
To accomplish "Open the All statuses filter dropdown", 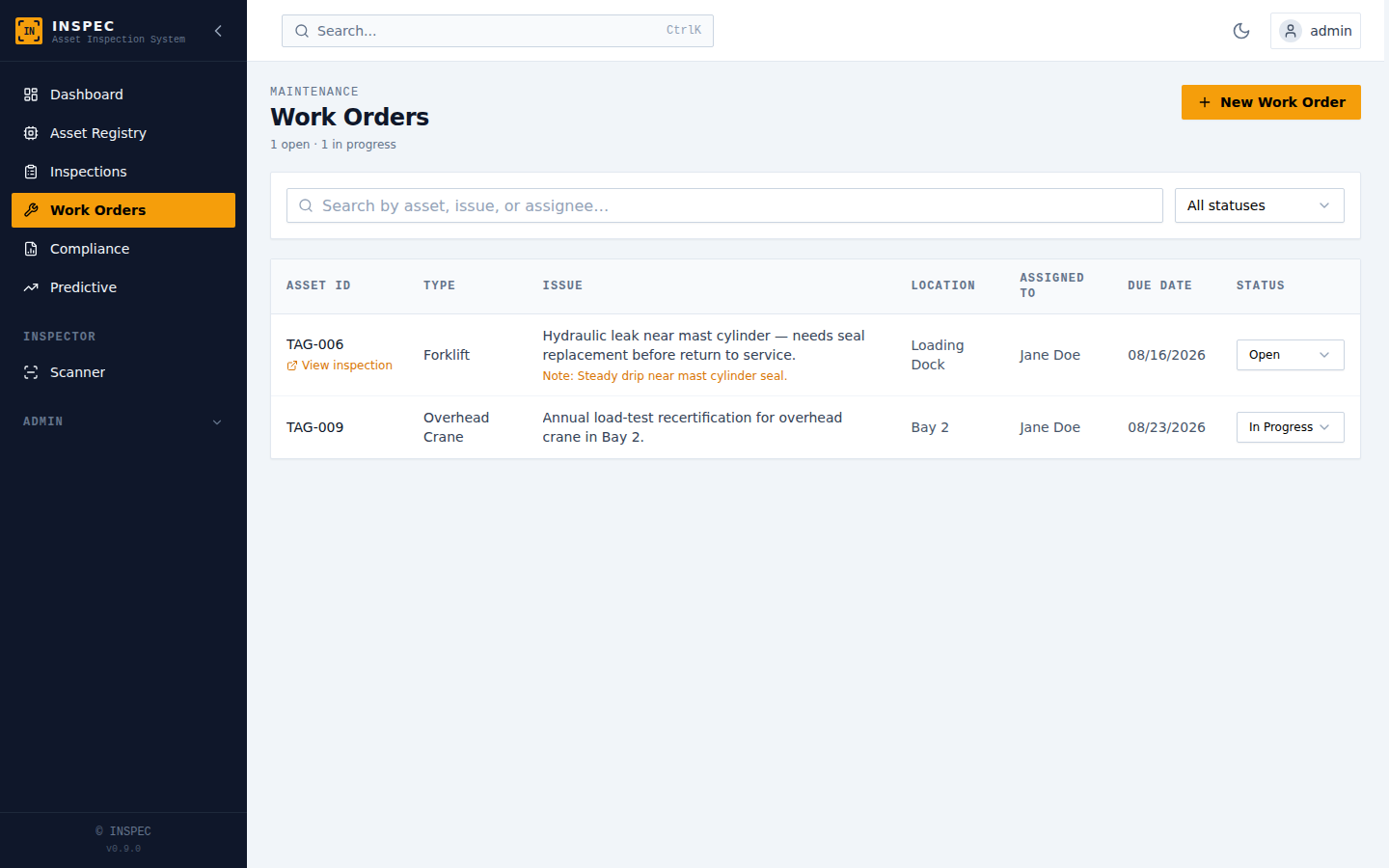I will point(1259,205).
